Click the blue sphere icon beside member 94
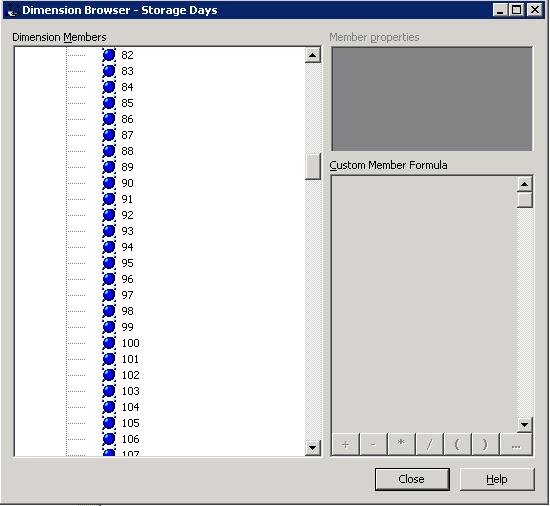Viewport: 550px width, 506px height. coord(109,247)
